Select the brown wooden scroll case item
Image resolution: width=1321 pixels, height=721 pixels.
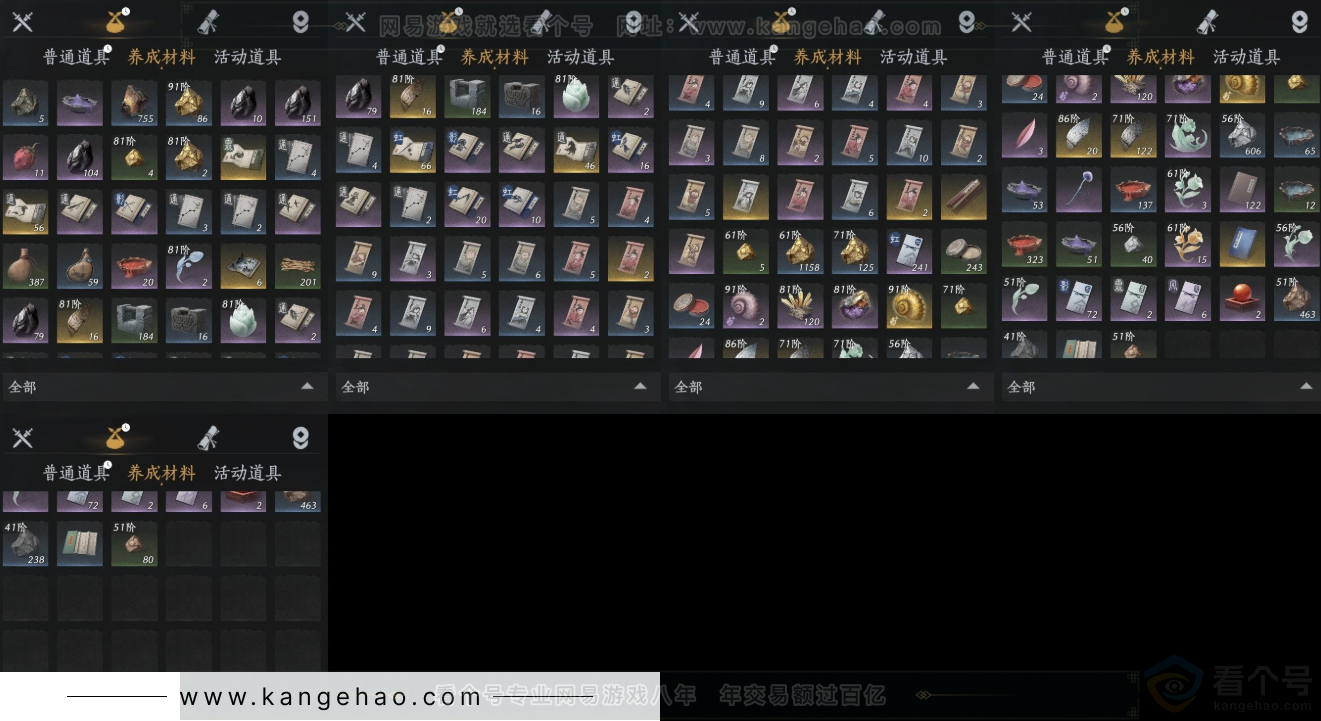pos(963,197)
